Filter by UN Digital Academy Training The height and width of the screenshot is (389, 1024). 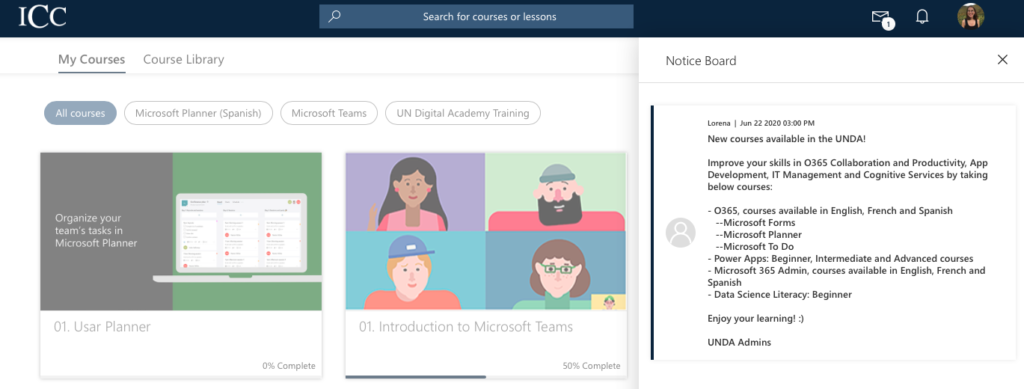point(463,113)
